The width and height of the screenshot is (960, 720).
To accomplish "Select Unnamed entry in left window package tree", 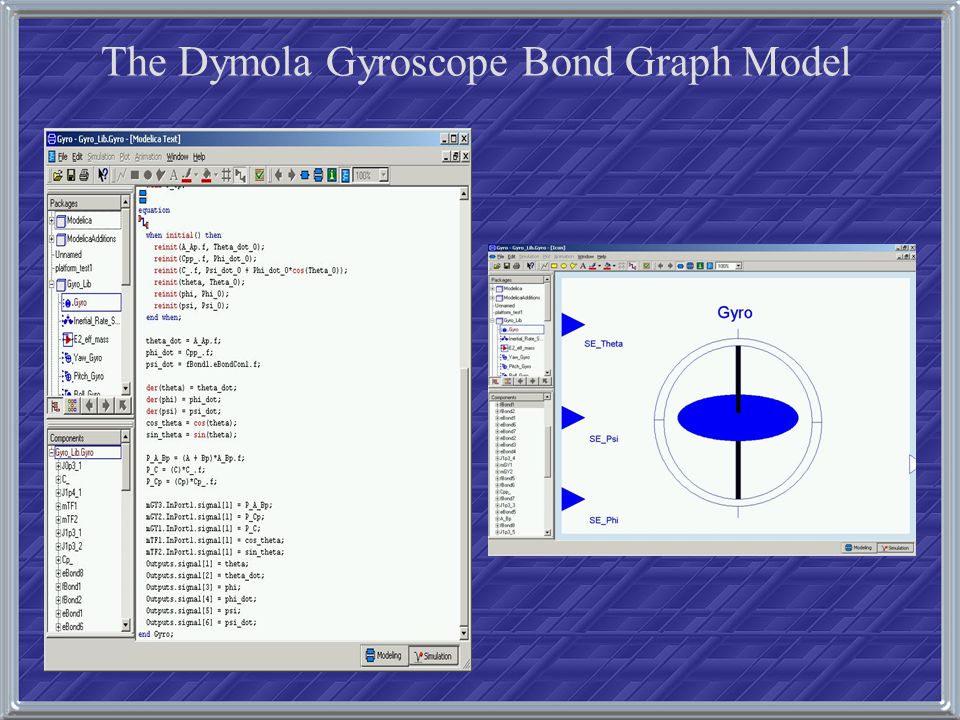I will click(x=68, y=254).
